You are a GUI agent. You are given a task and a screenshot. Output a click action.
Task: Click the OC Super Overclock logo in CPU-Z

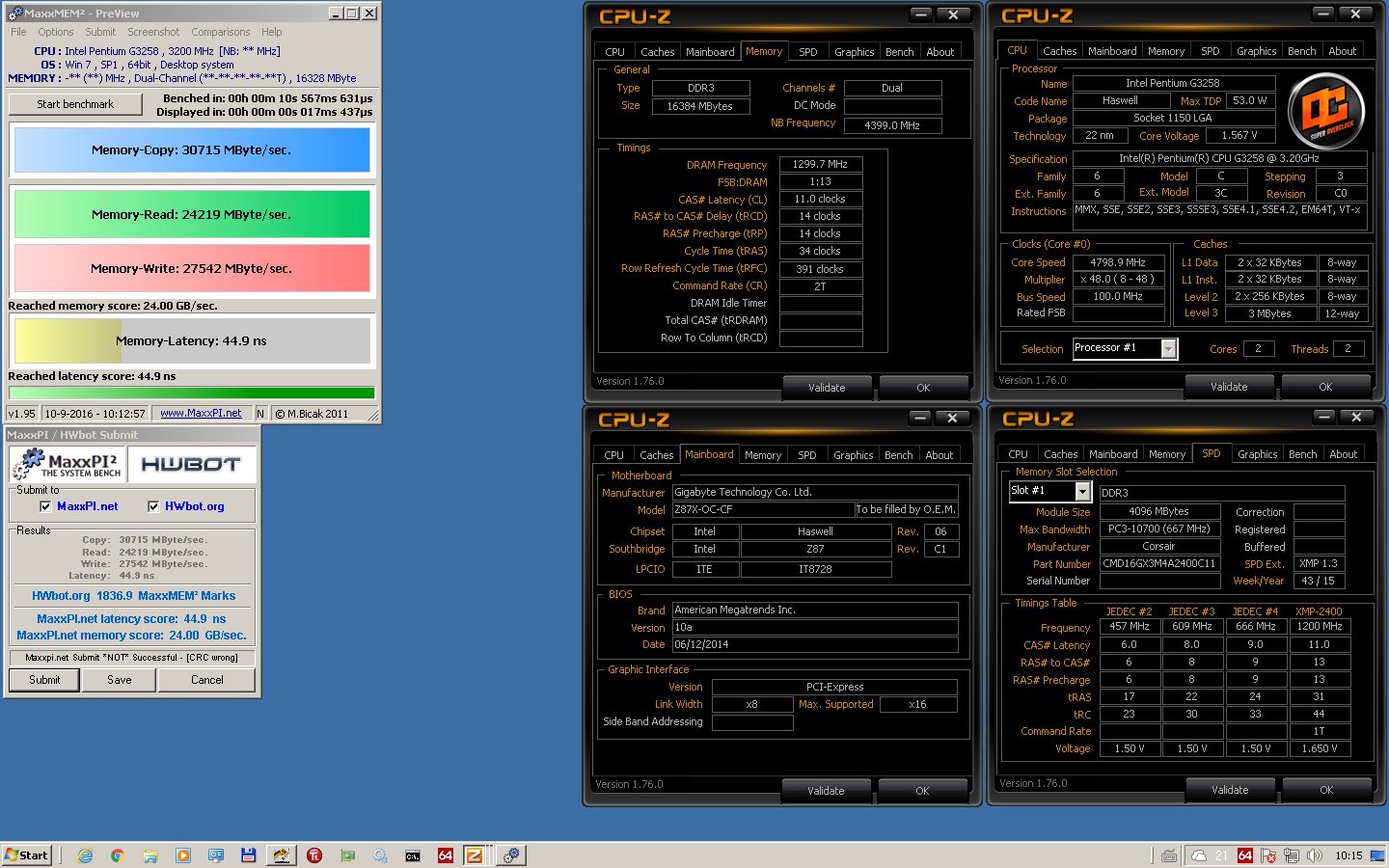point(1326,110)
